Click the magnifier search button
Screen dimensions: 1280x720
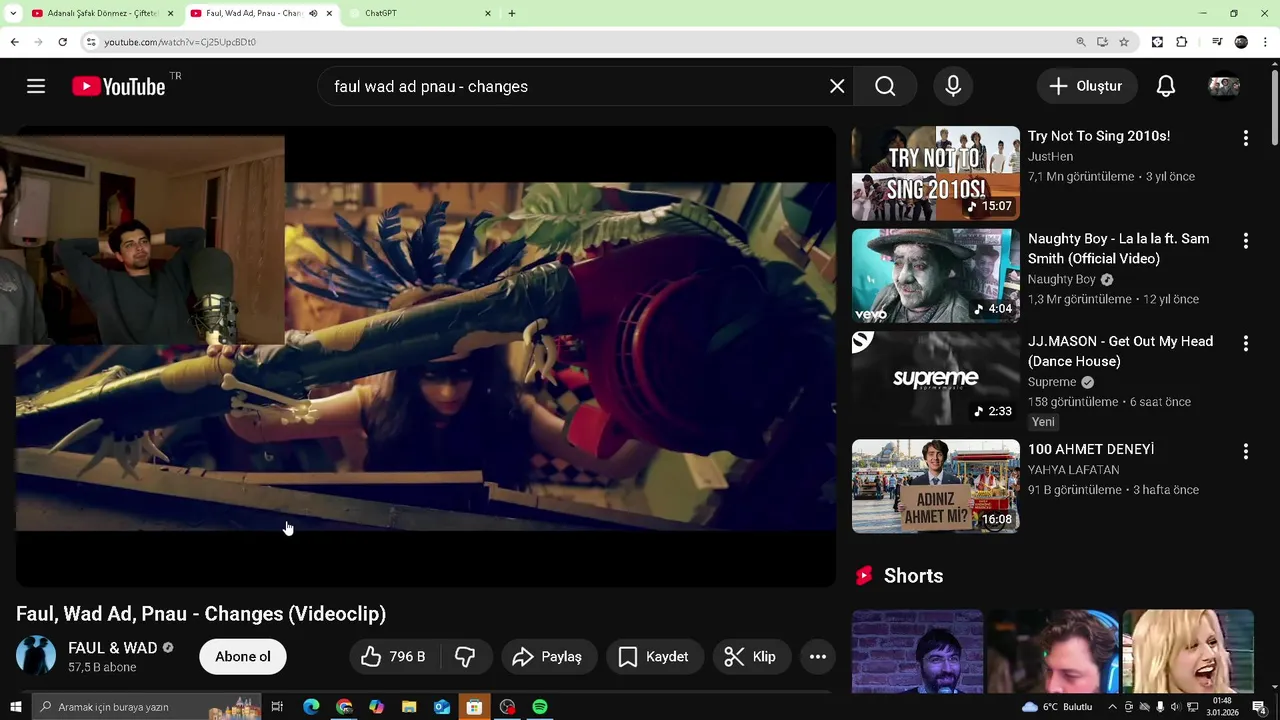tap(885, 86)
